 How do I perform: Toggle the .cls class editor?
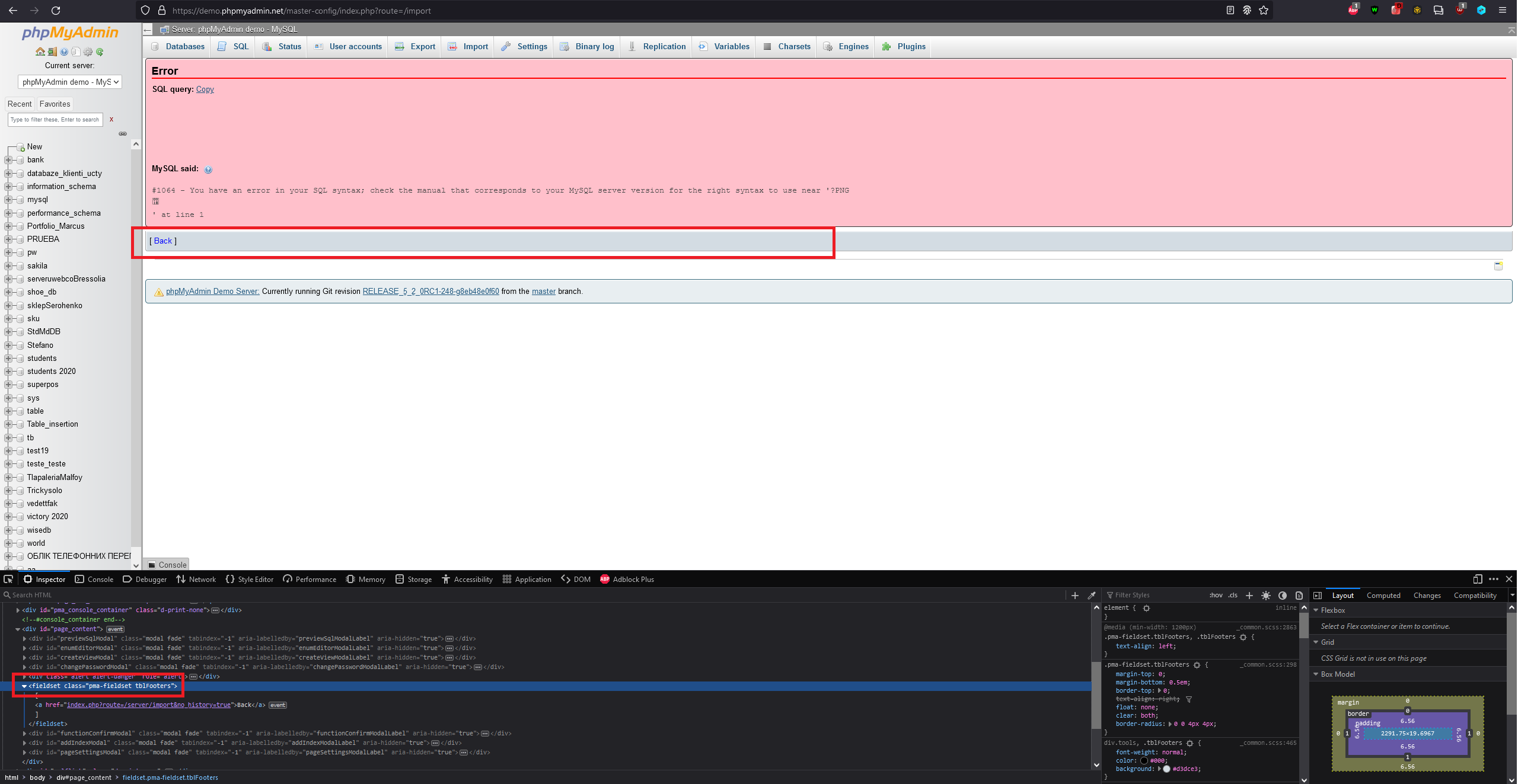[1233, 595]
